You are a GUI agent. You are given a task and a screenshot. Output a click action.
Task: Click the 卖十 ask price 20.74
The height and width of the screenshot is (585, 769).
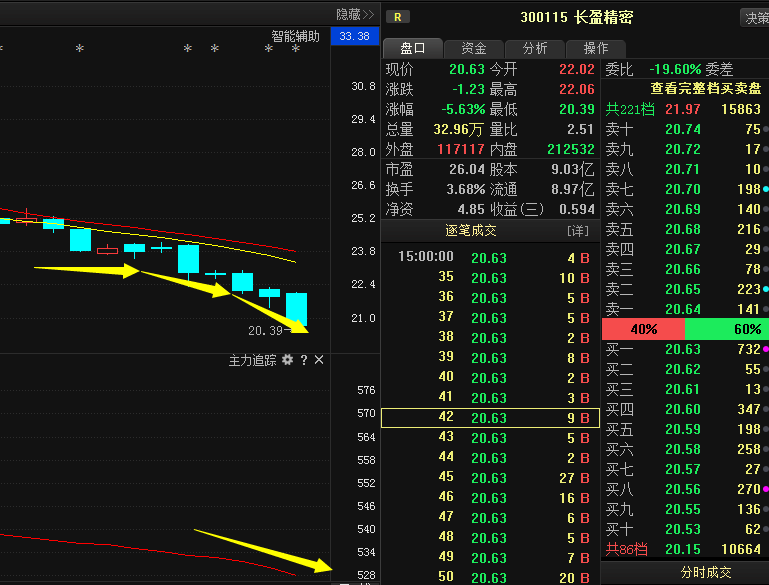pos(683,129)
